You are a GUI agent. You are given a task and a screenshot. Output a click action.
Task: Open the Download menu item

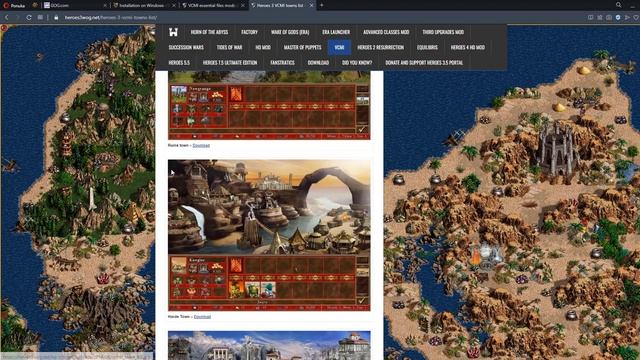[318, 62]
